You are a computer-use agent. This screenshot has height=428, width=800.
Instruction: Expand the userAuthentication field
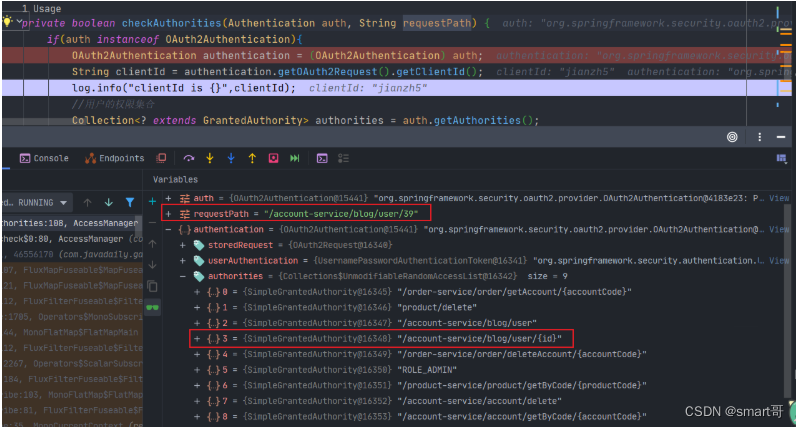pyautogui.click(x=183, y=261)
